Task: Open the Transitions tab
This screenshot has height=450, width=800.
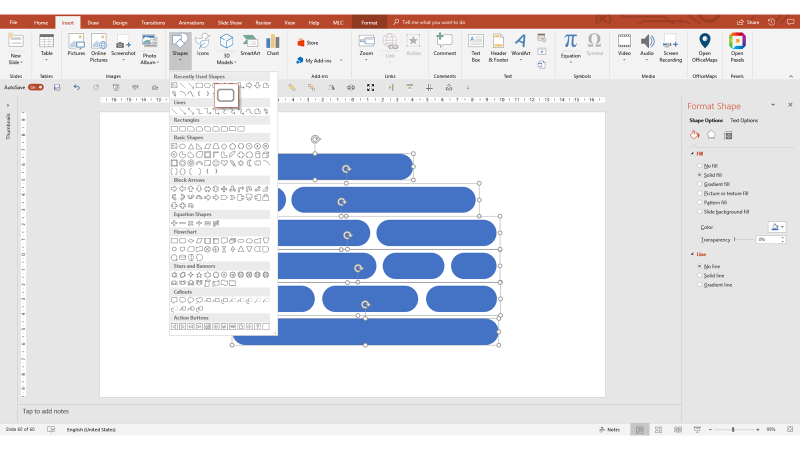Action: coord(153,22)
